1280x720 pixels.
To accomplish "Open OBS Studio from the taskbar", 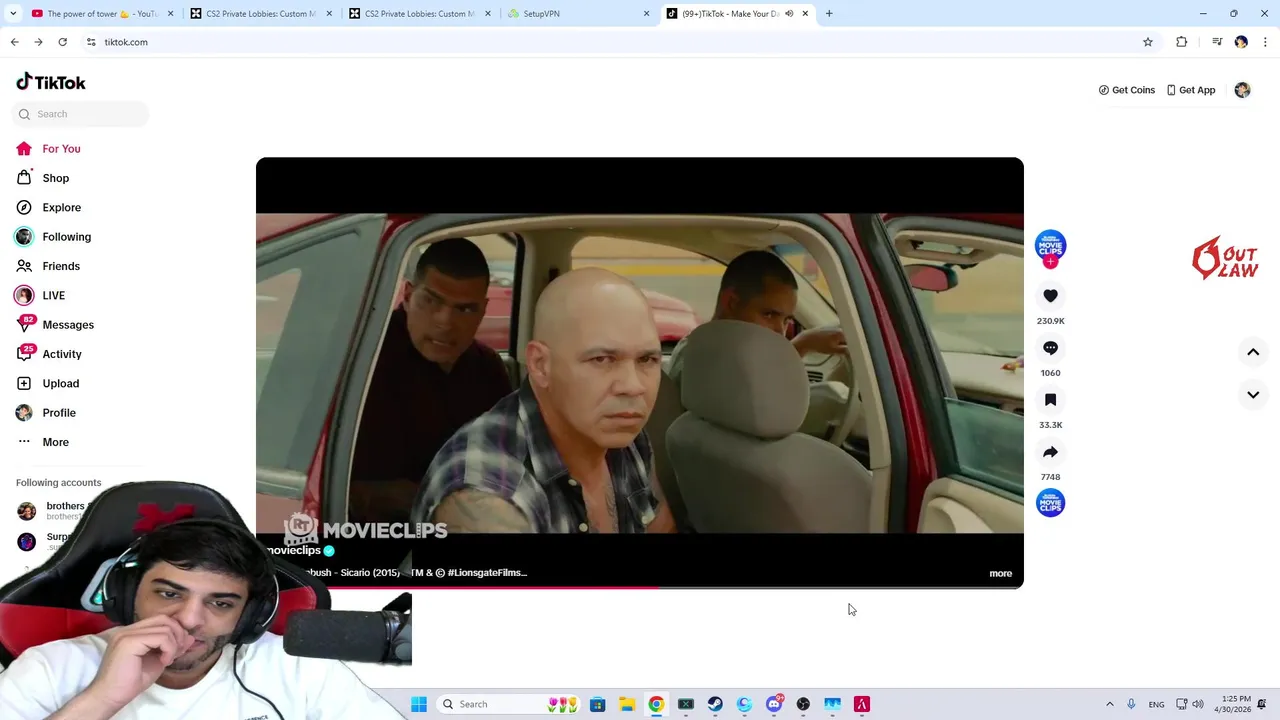I will click(803, 704).
